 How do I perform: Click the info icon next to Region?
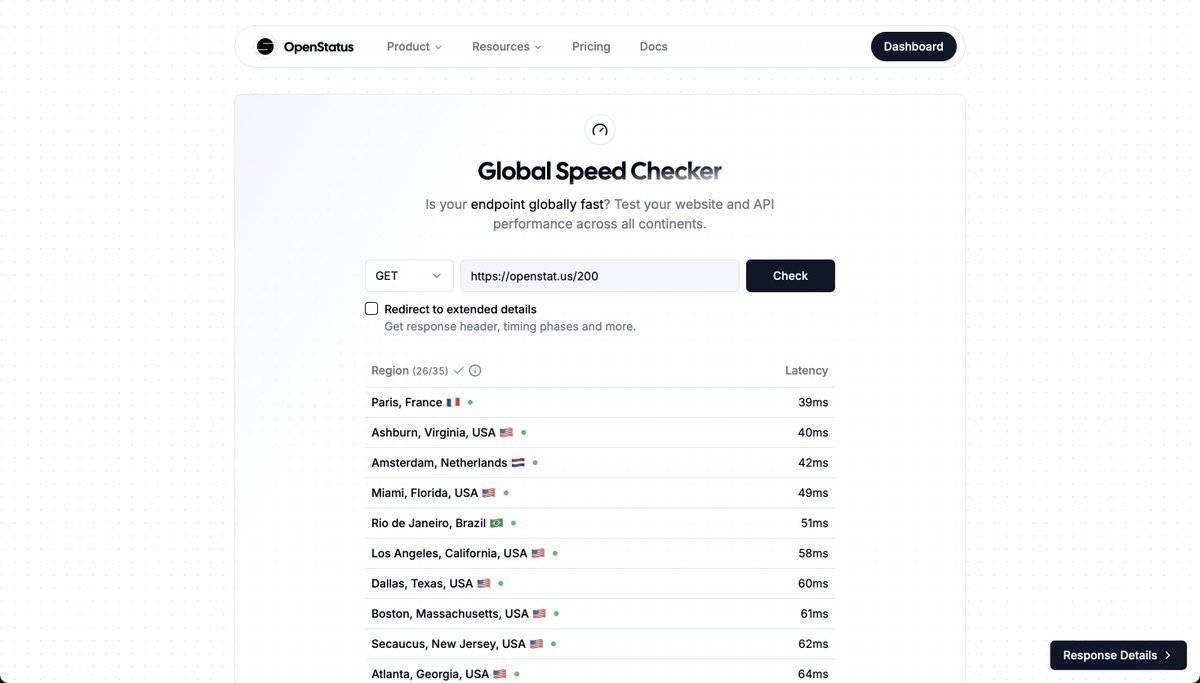coord(475,370)
